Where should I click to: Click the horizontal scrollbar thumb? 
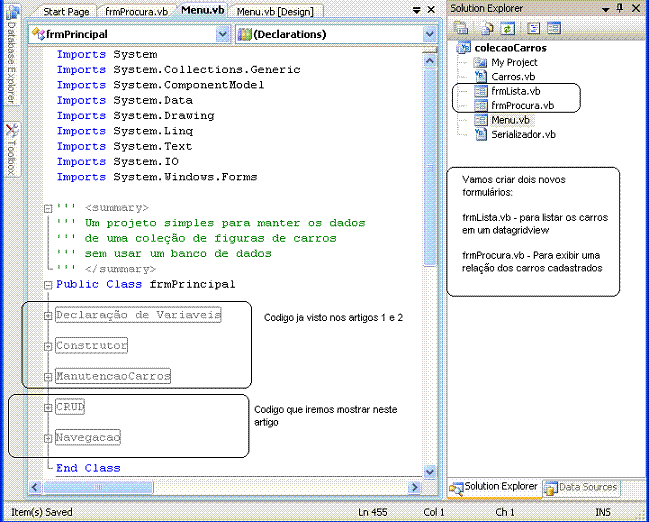click(x=98, y=487)
